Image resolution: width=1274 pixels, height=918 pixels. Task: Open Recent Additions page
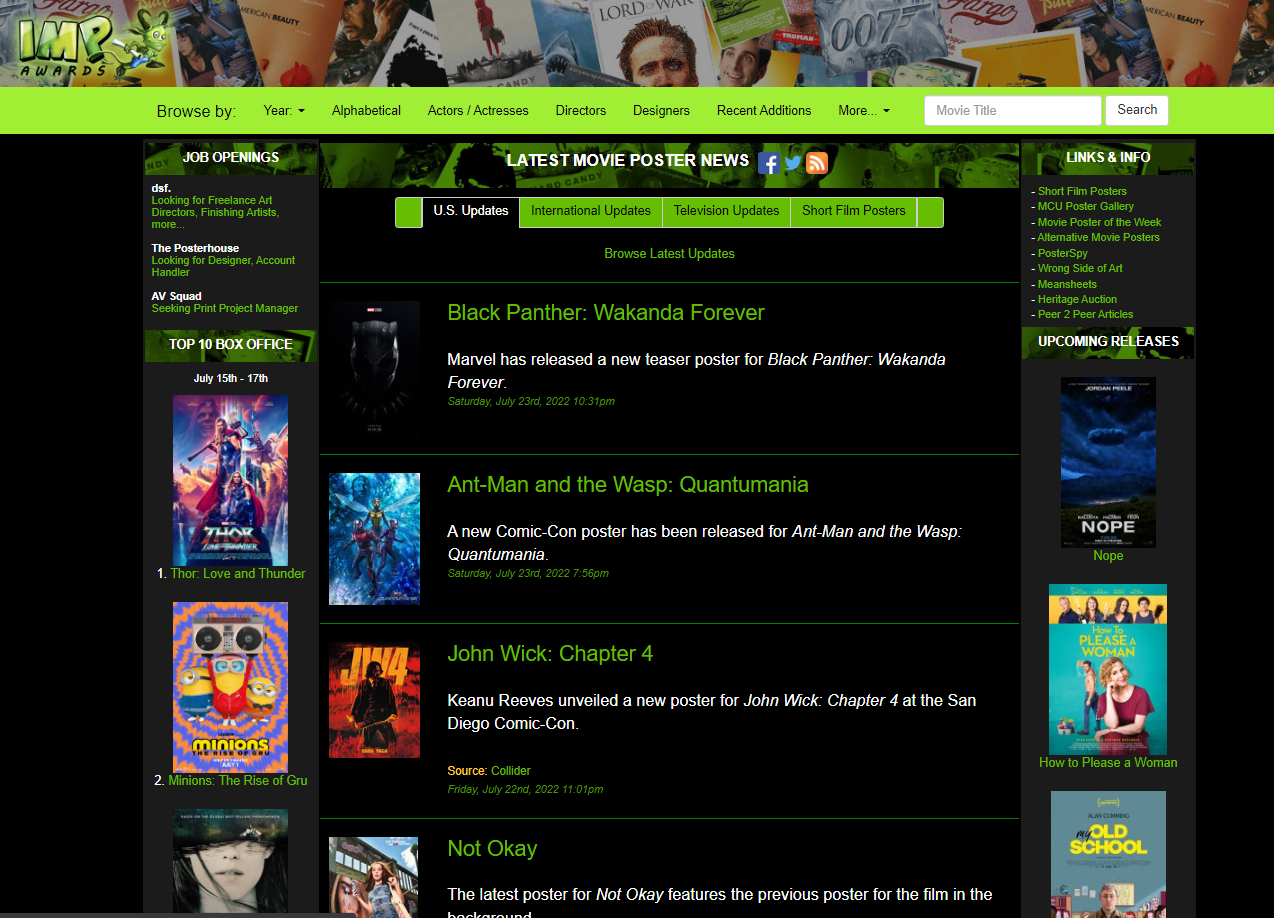pyautogui.click(x=764, y=111)
